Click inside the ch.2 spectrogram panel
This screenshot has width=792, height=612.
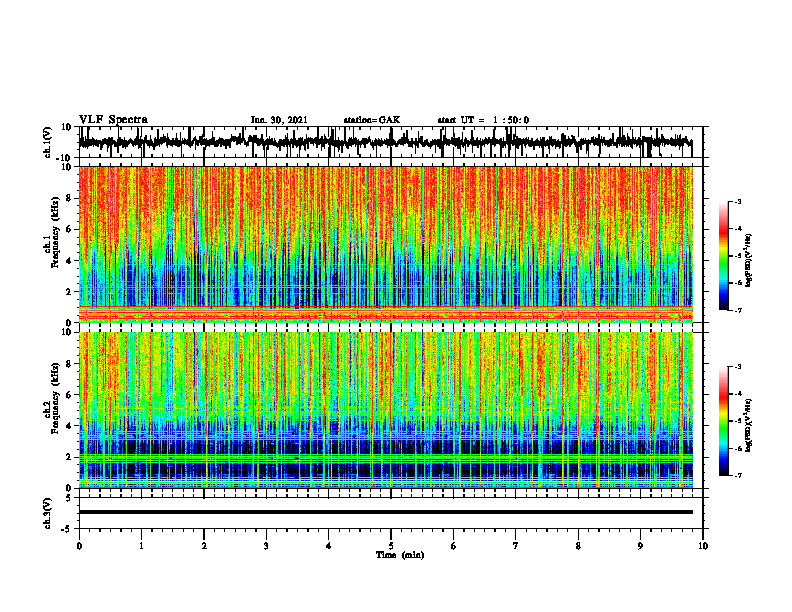386,410
